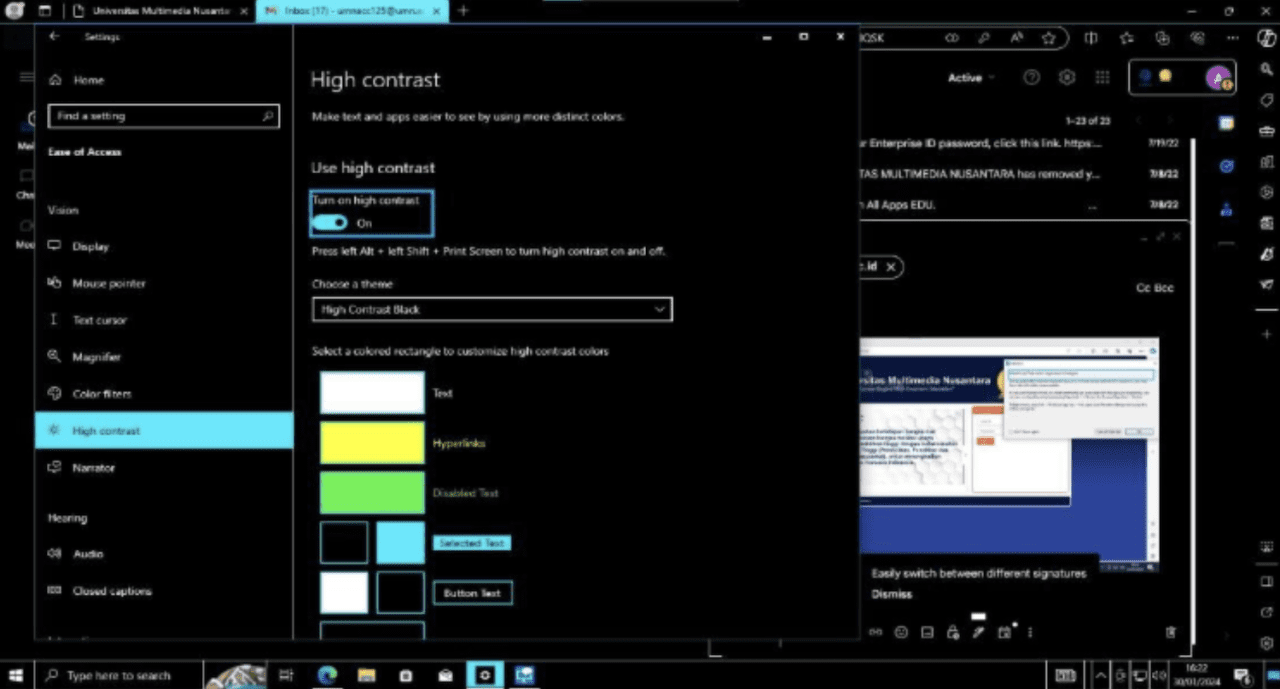The width and height of the screenshot is (1280, 689).
Task: Go back using the Settings back arrow
Action: point(54,37)
